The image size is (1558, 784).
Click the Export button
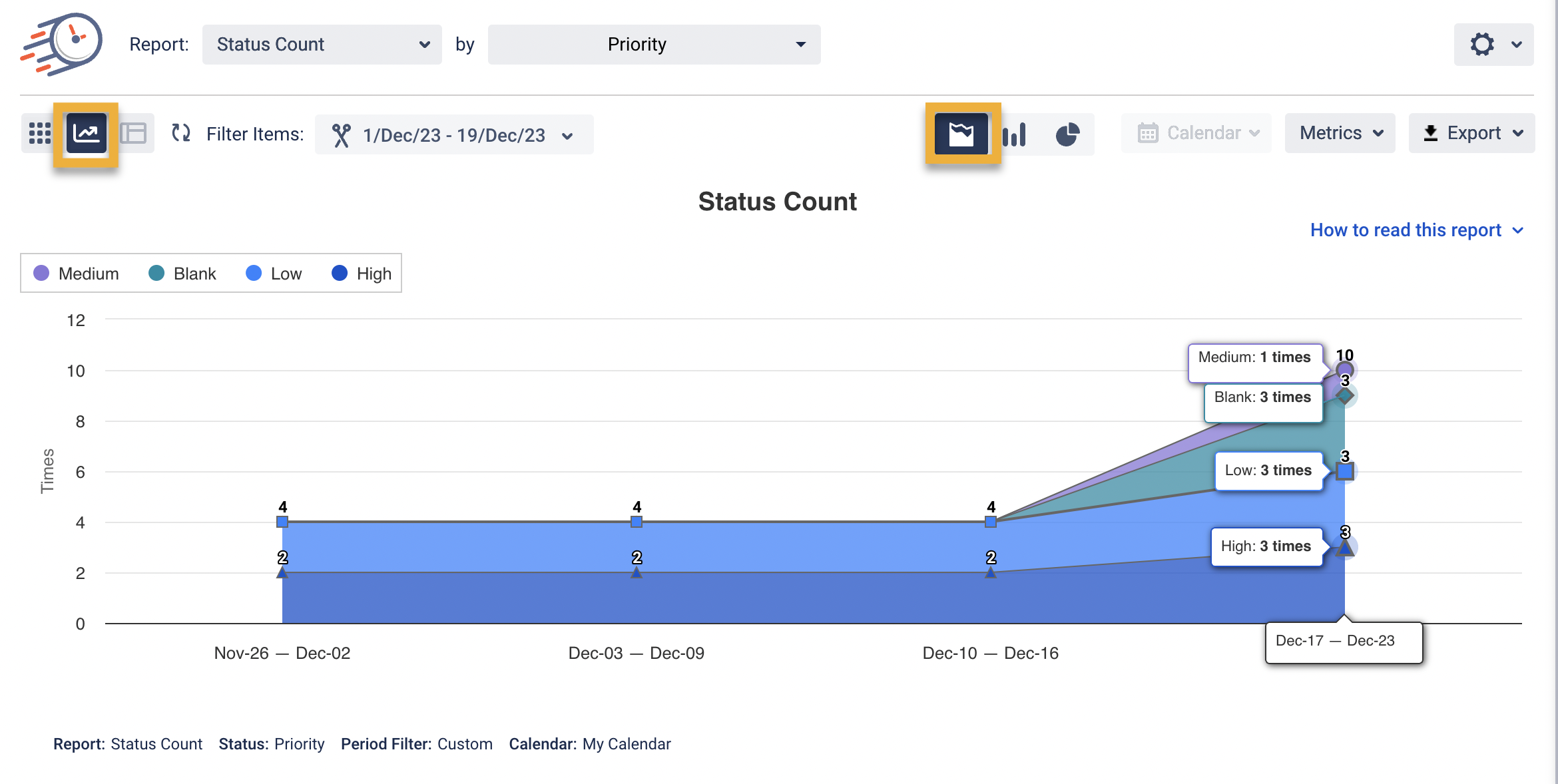[1472, 133]
